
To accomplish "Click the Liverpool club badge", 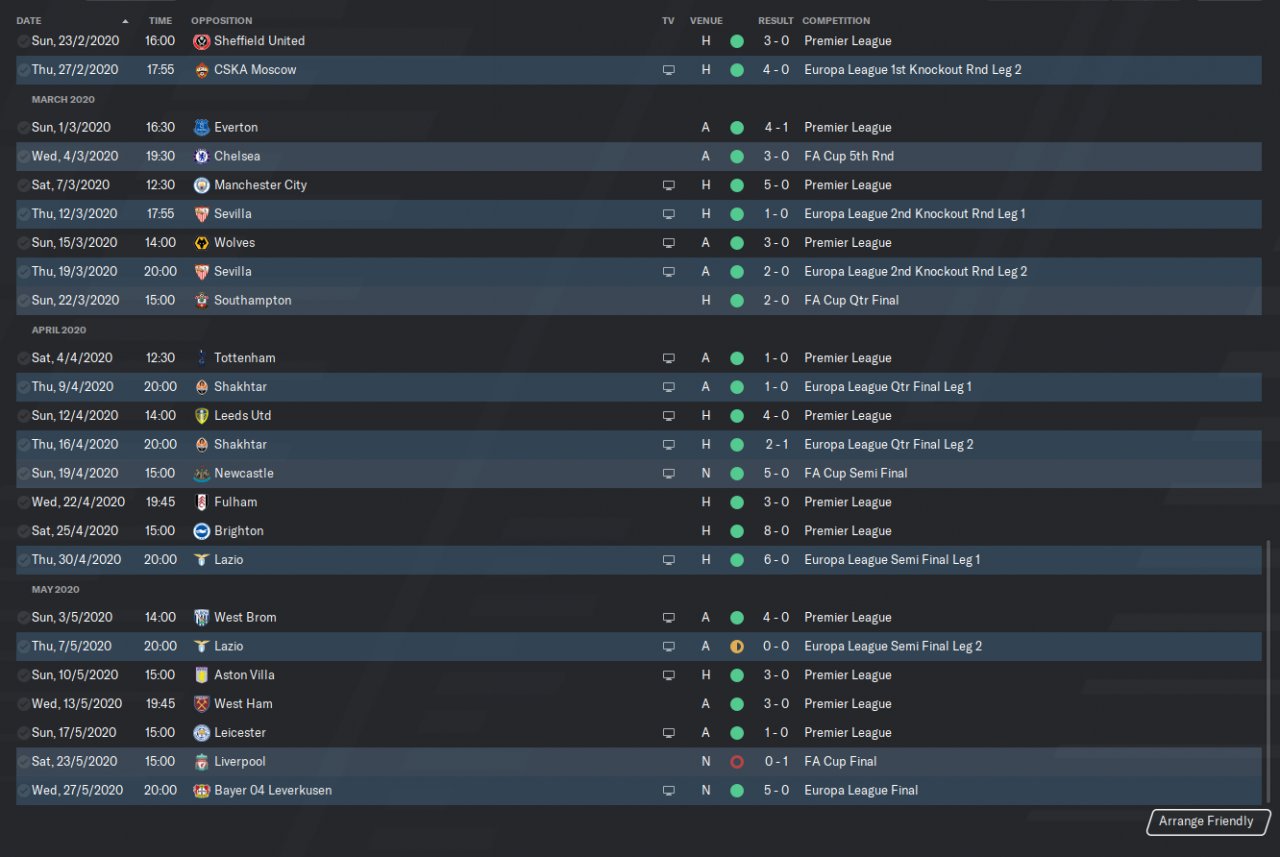I will (x=201, y=762).
